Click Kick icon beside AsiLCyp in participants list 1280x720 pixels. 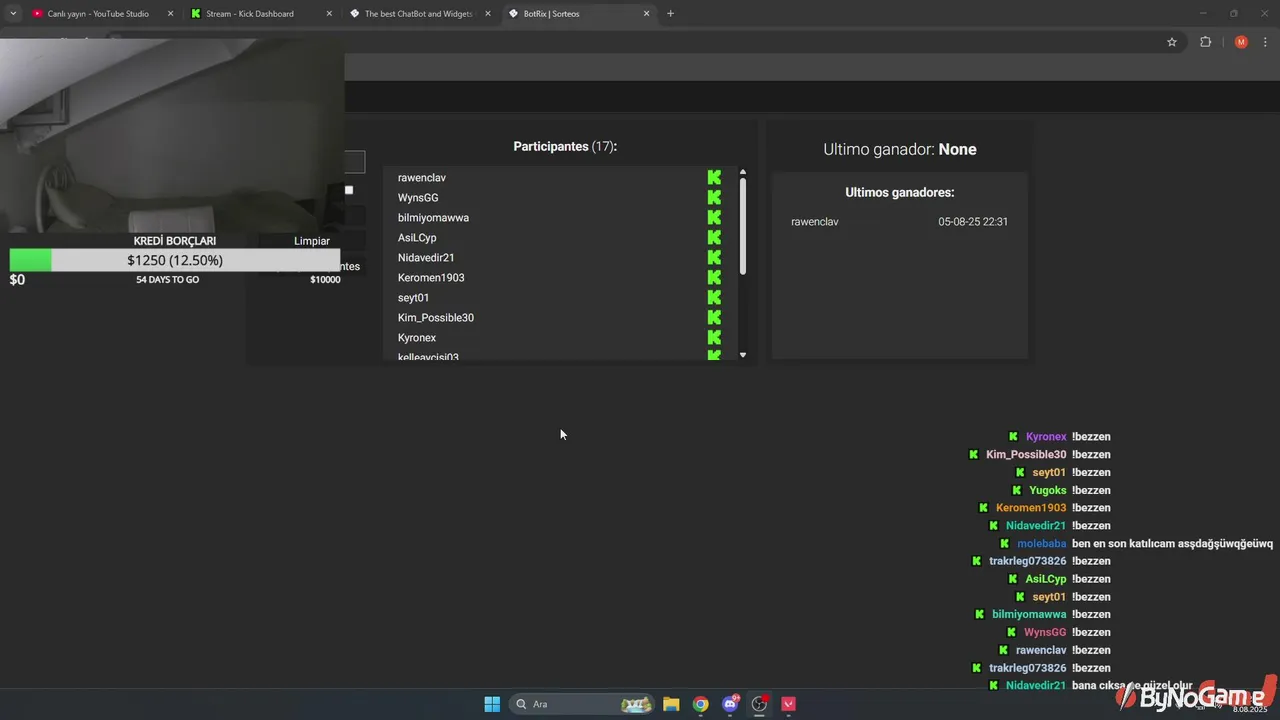[x=714, y=237]
